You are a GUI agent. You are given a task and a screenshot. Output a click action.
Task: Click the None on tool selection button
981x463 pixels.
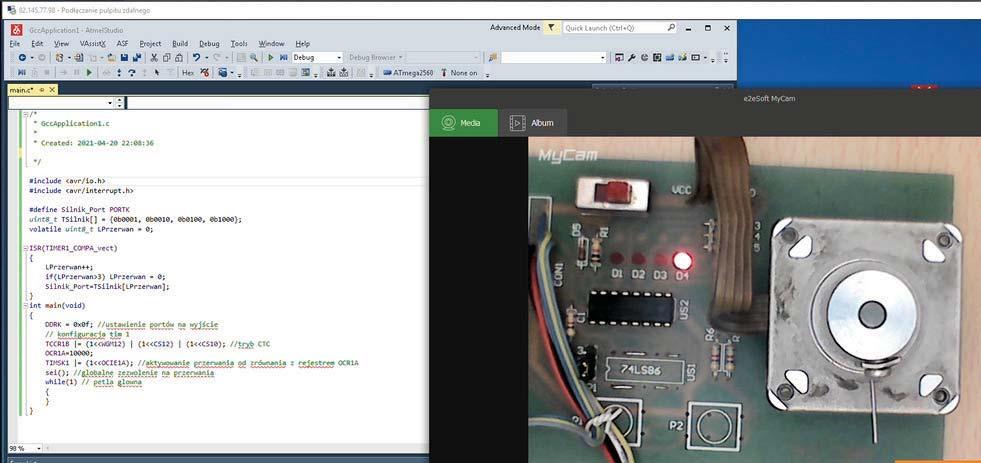459,73
